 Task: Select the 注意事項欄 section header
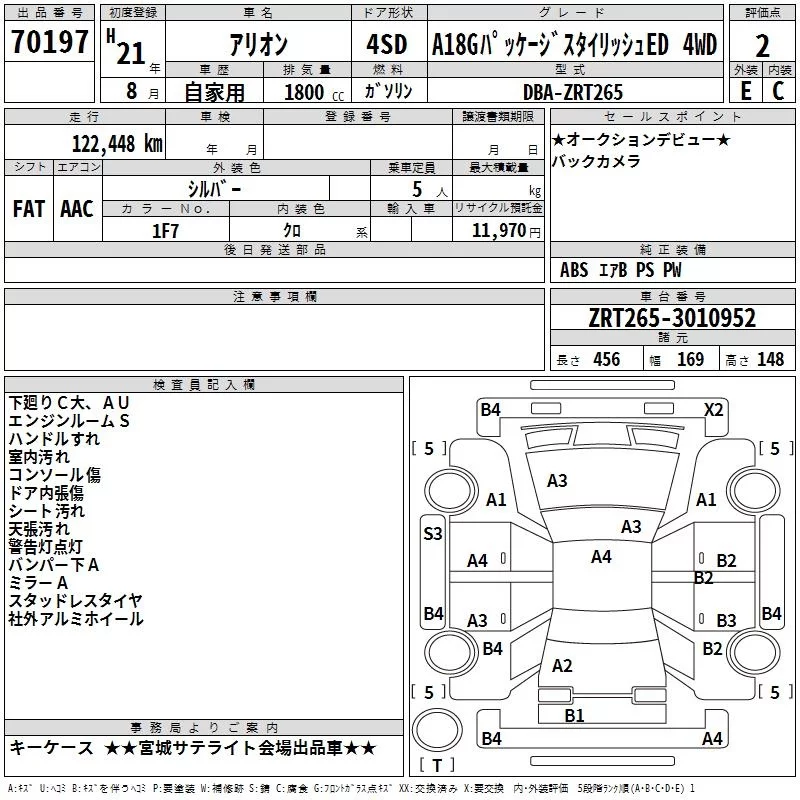pyautogui.click(x=274, y=296)
